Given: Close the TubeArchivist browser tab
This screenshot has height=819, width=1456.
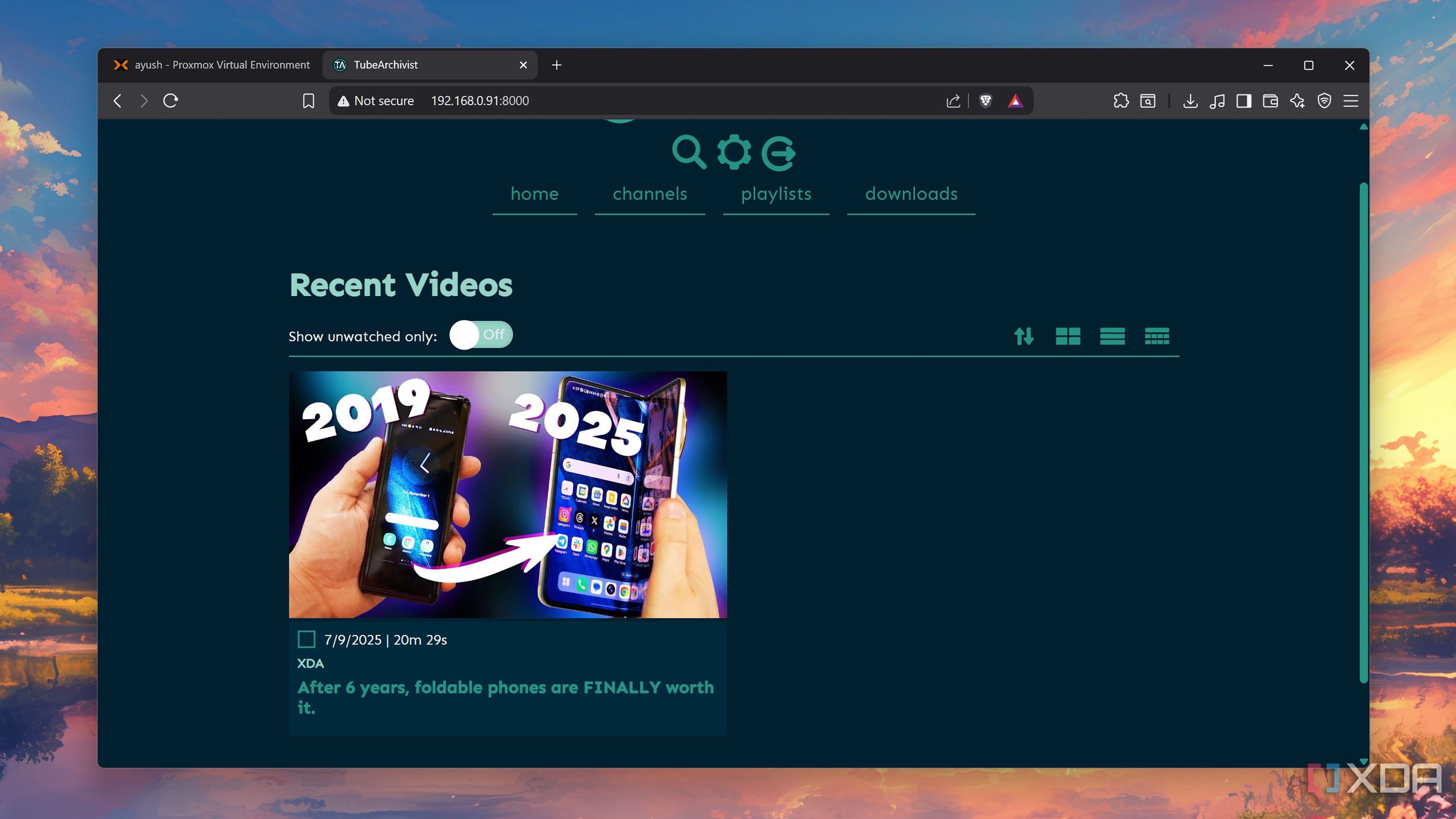Looking at the screenshot, I should tap(523, 65).
